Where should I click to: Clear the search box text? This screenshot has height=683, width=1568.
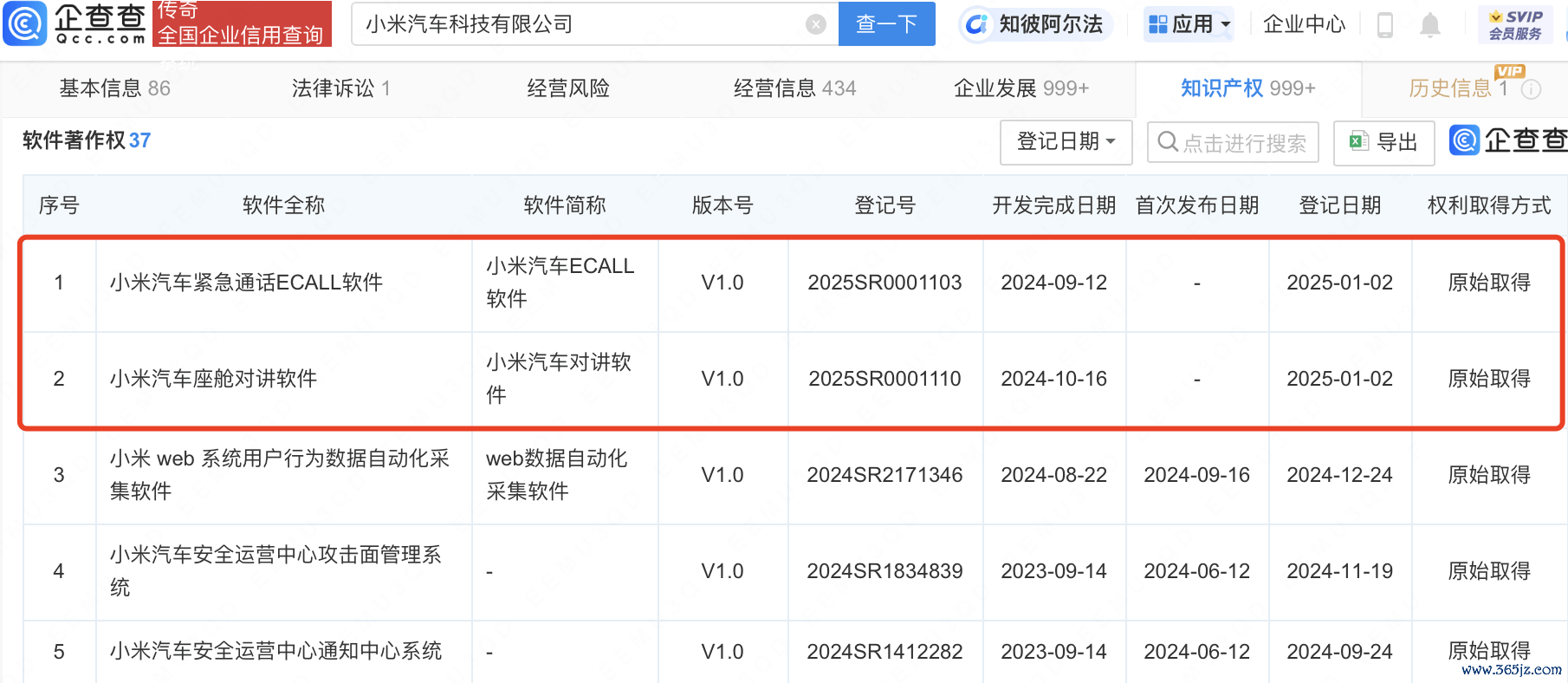pyautogui.click(x=815, y=24)
